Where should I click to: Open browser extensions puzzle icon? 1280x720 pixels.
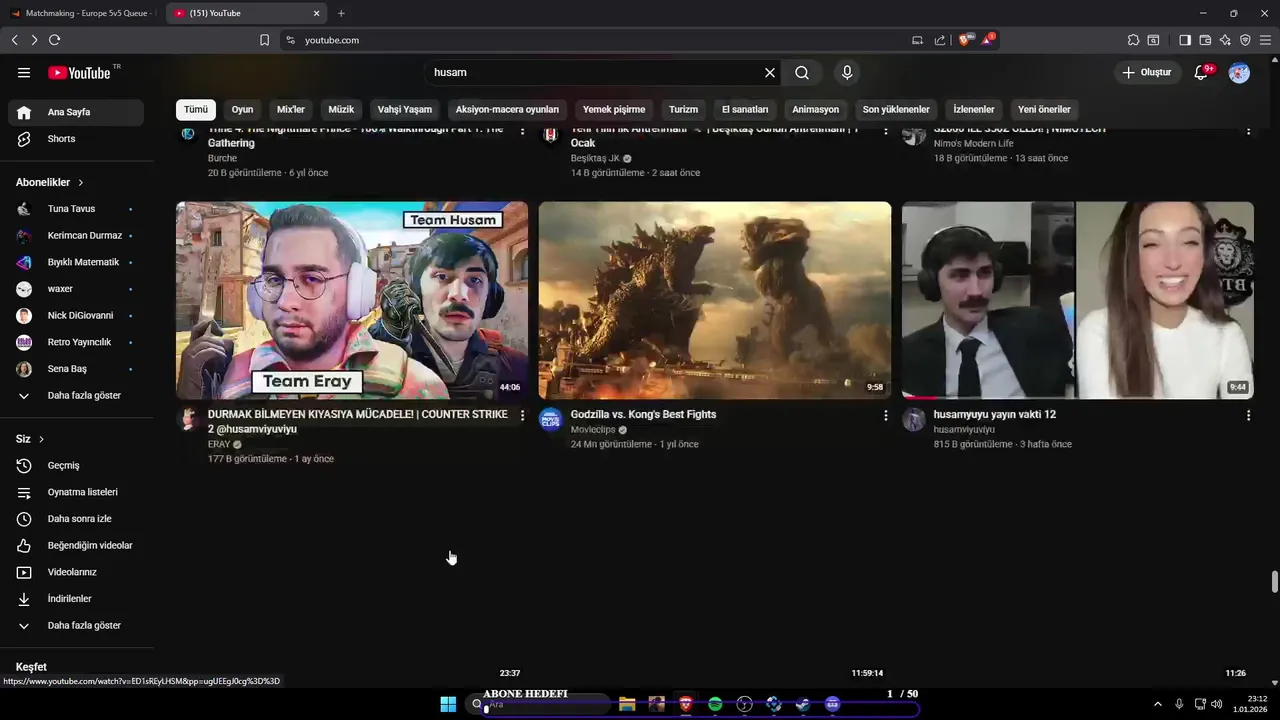pyautogui.click(x=1133, y=40)
